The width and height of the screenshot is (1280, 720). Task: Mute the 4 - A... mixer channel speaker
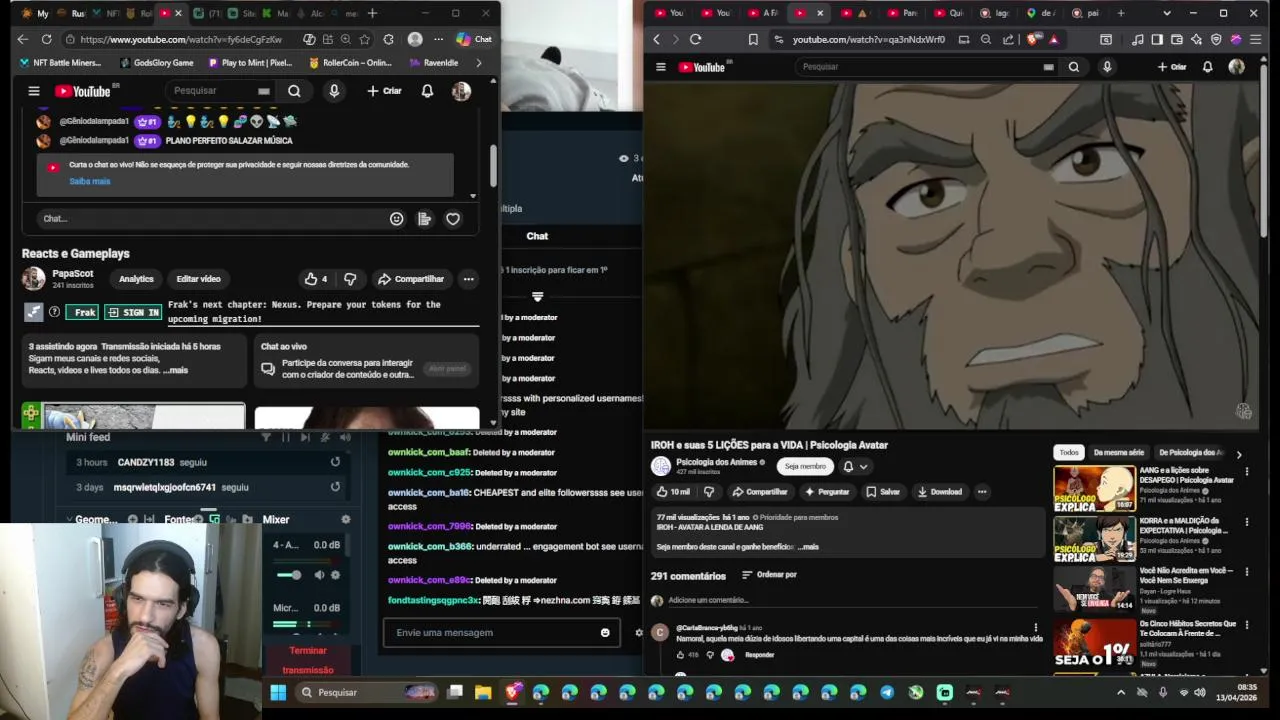click(319, 575)
